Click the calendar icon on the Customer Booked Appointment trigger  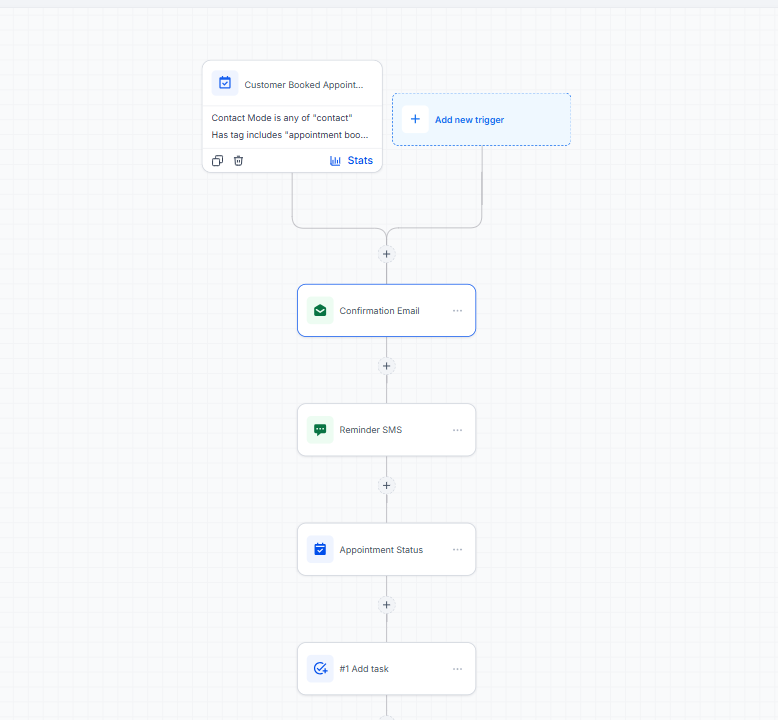pyautogui.click(x=225, y=83)
